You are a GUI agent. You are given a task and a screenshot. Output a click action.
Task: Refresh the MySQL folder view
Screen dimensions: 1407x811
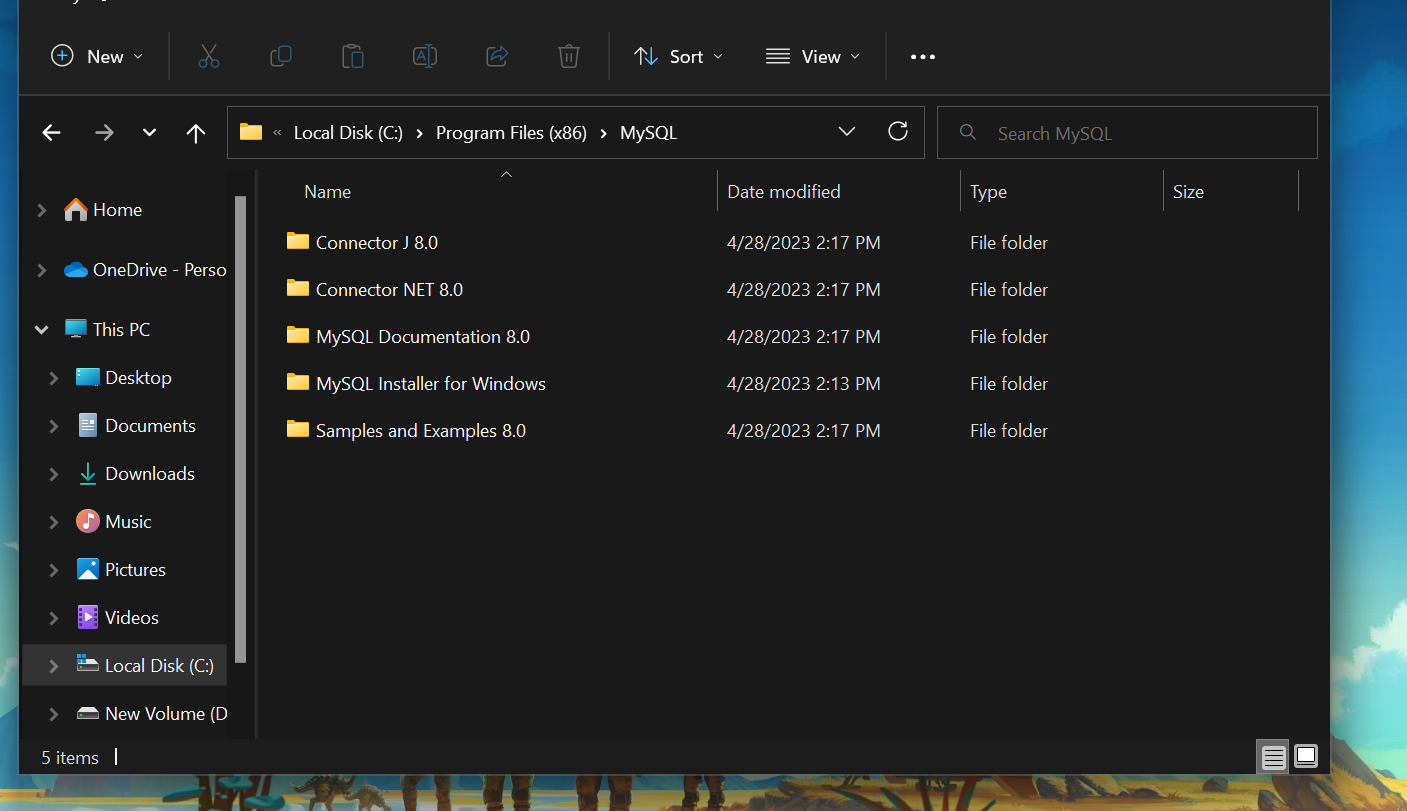pos(898,132)
